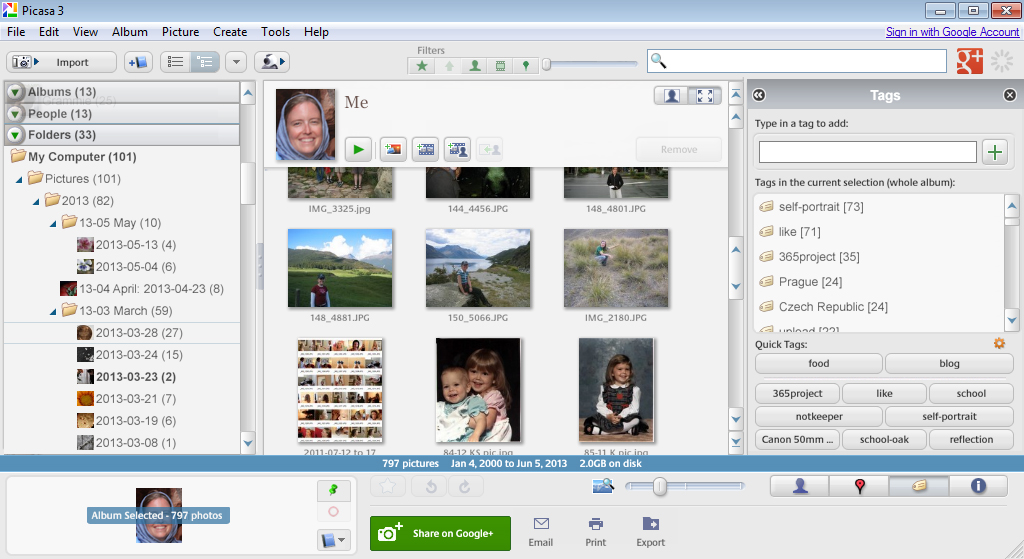Toggle expanded thumbnail view icon

[x=705, y=96]
